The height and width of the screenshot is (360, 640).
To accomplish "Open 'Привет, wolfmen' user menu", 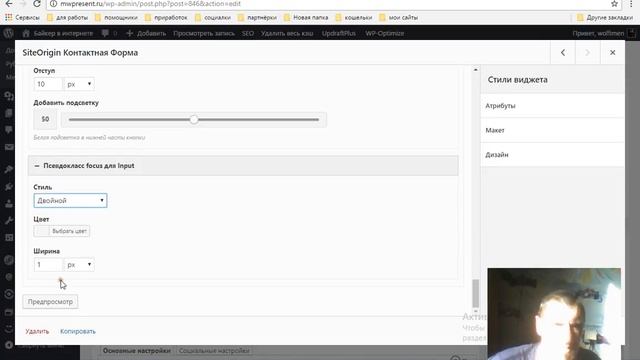I will tap(604, 33).
